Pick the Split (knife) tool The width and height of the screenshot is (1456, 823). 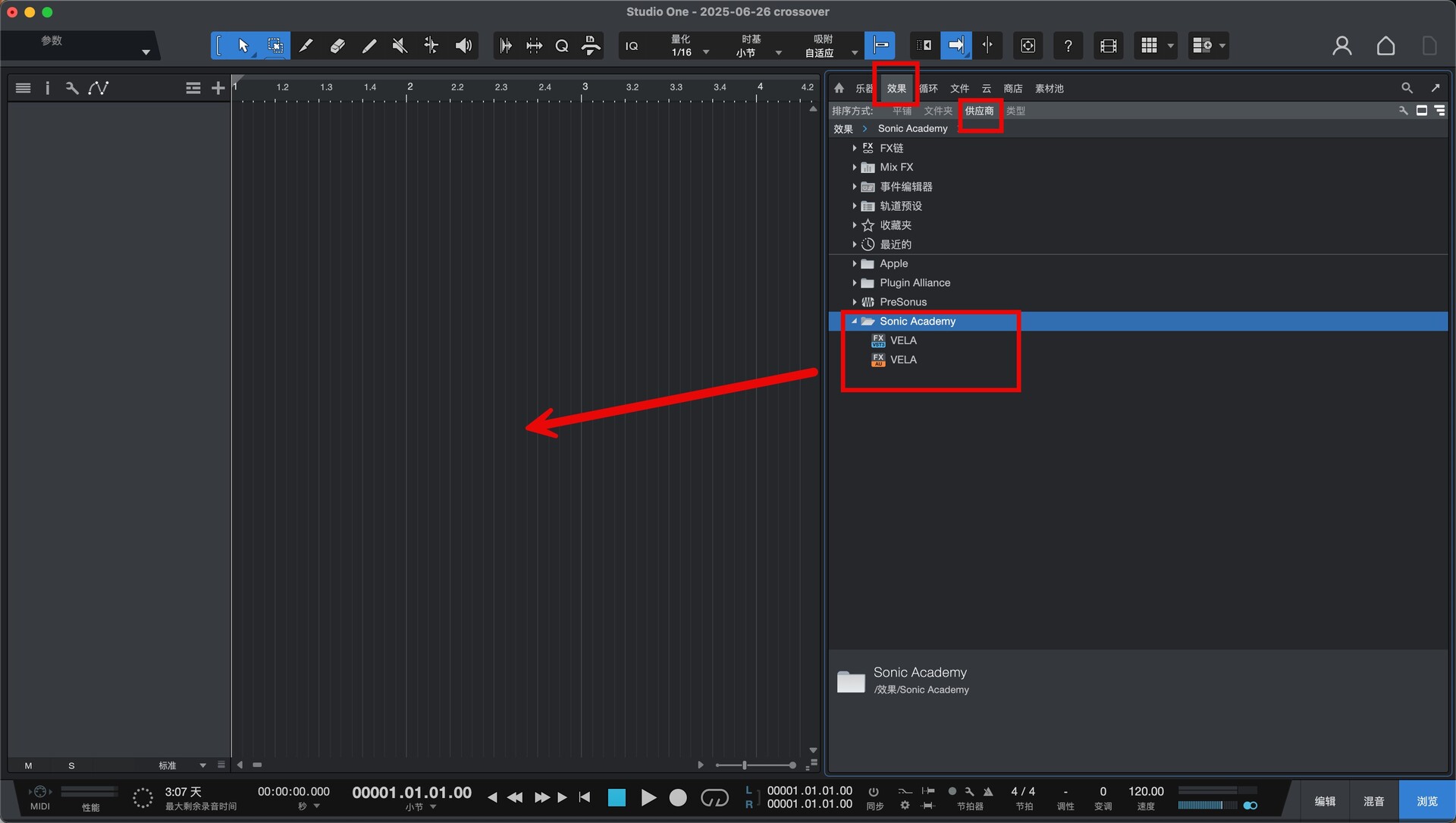click(x=306, y=46)
